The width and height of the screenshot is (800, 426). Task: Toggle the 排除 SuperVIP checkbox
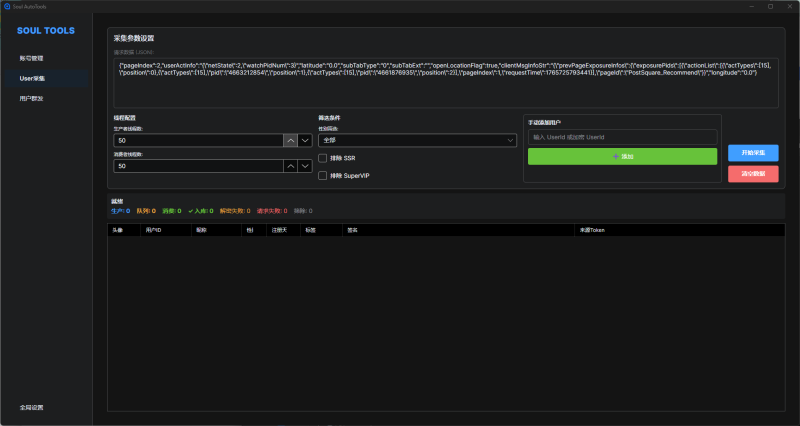coord(322,175)
